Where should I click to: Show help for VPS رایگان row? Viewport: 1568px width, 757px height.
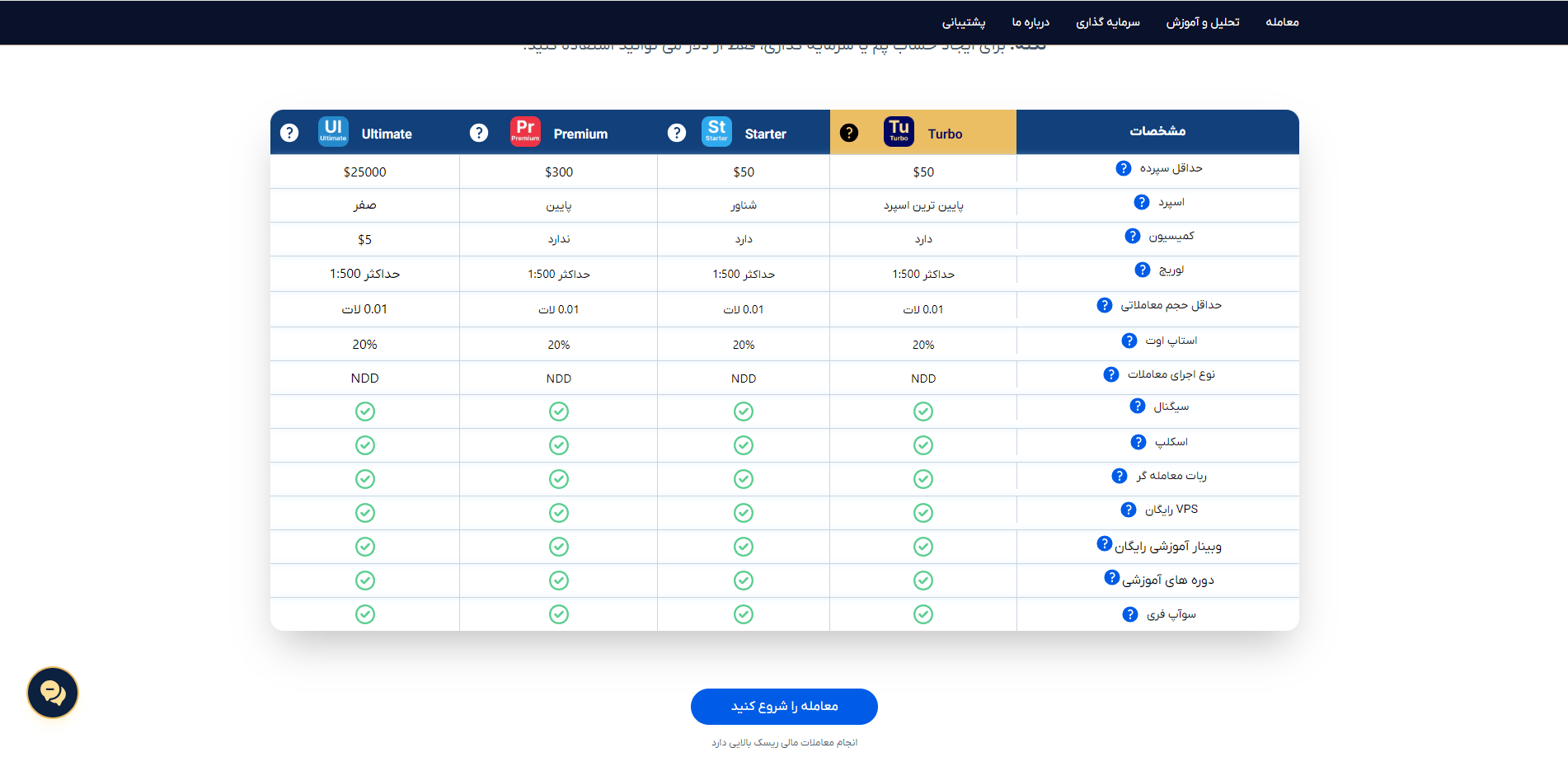click(x=1129, y=510)
